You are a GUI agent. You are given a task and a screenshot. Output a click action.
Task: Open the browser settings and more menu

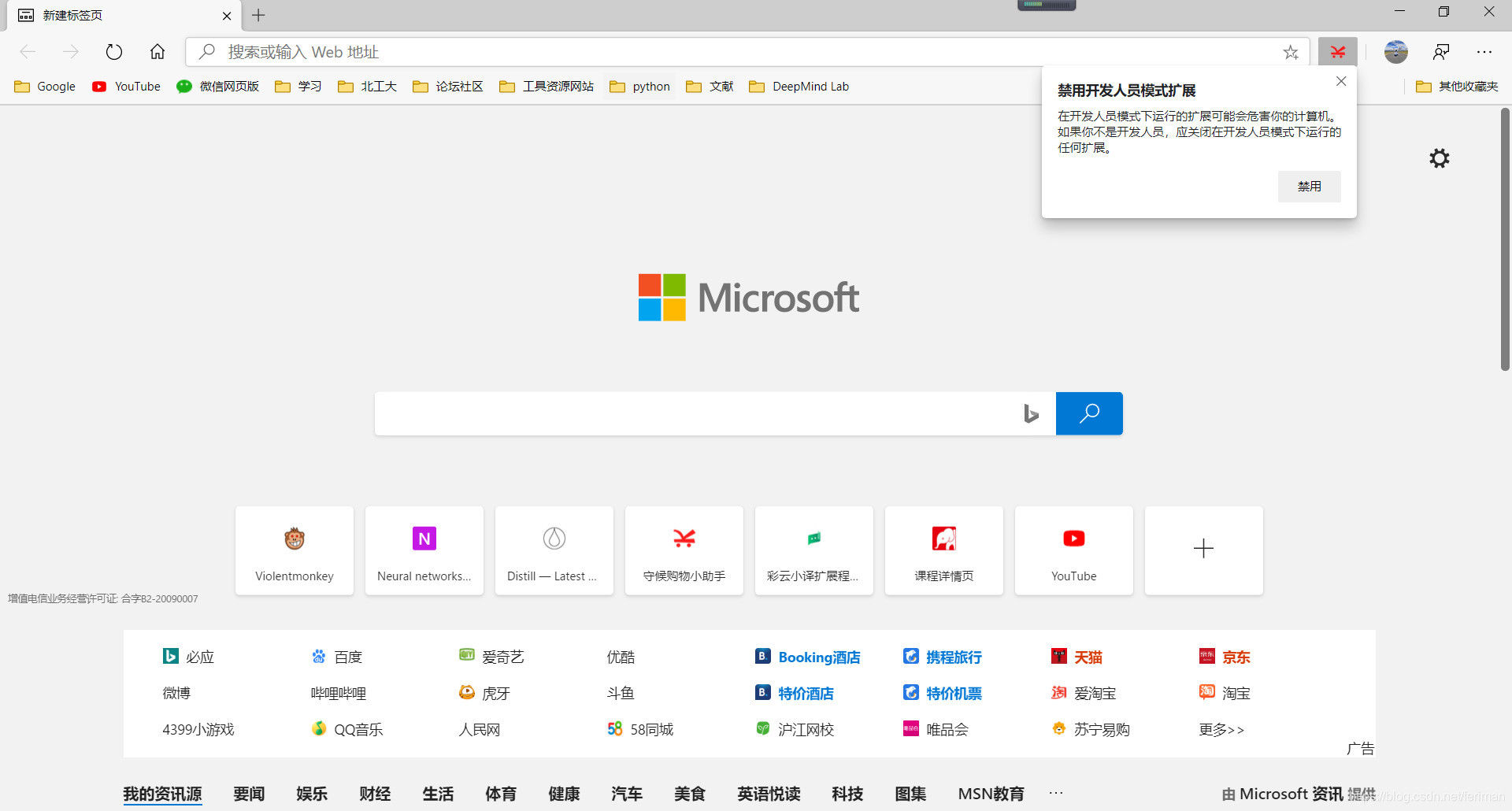pos(1484,52)
